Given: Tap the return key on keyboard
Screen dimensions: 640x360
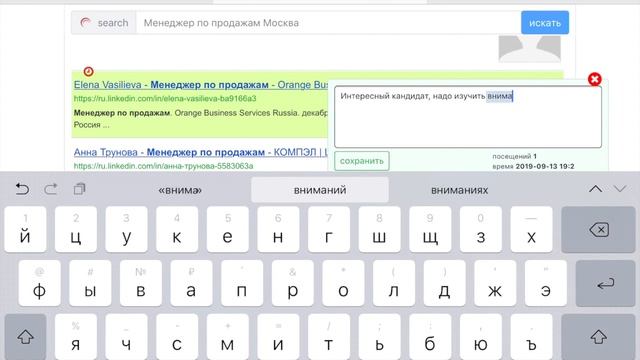Looking at the screenshot, I should [x=605, y=284].
